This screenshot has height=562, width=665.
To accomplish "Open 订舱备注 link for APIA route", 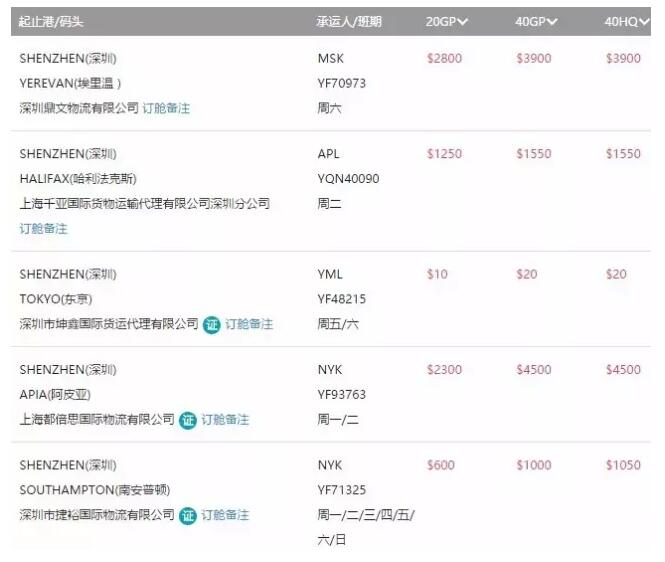I will tap(225, 420).
